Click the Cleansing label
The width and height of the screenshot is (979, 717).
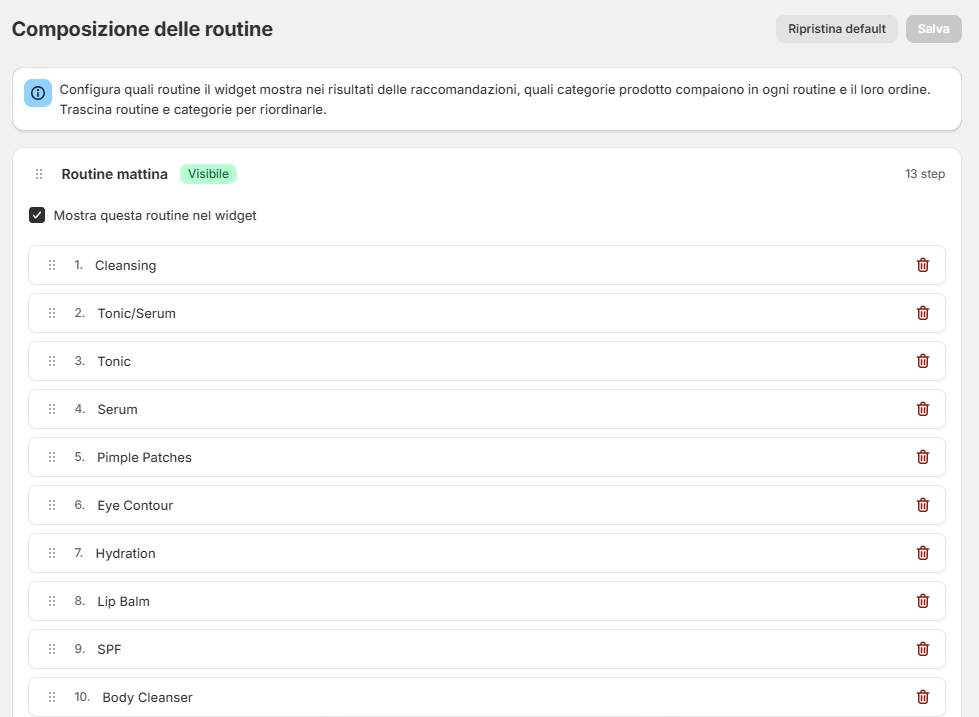coord(125,265)
